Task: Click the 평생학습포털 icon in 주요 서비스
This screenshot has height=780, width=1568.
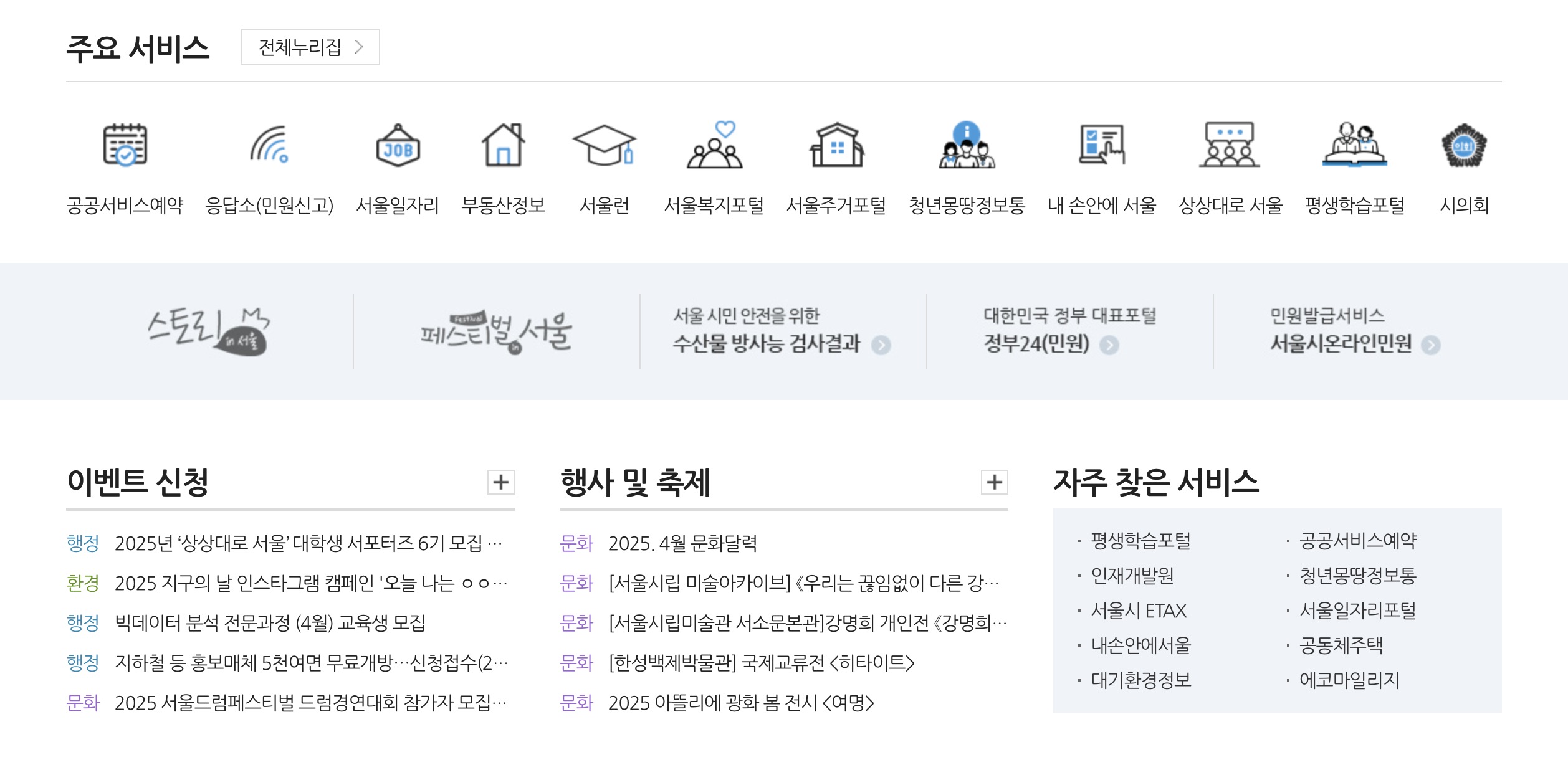Action: coord(1355,145)
